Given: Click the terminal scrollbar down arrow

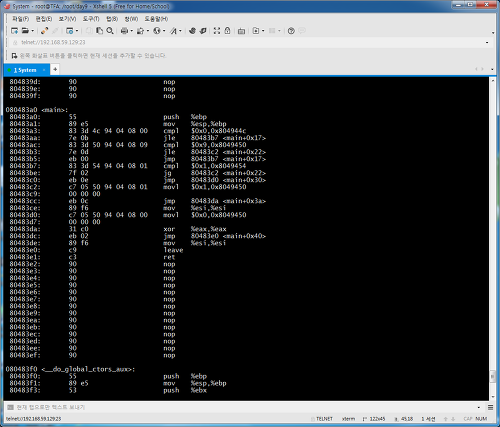Looking at the screenshot, I should (x=493, y=397).
